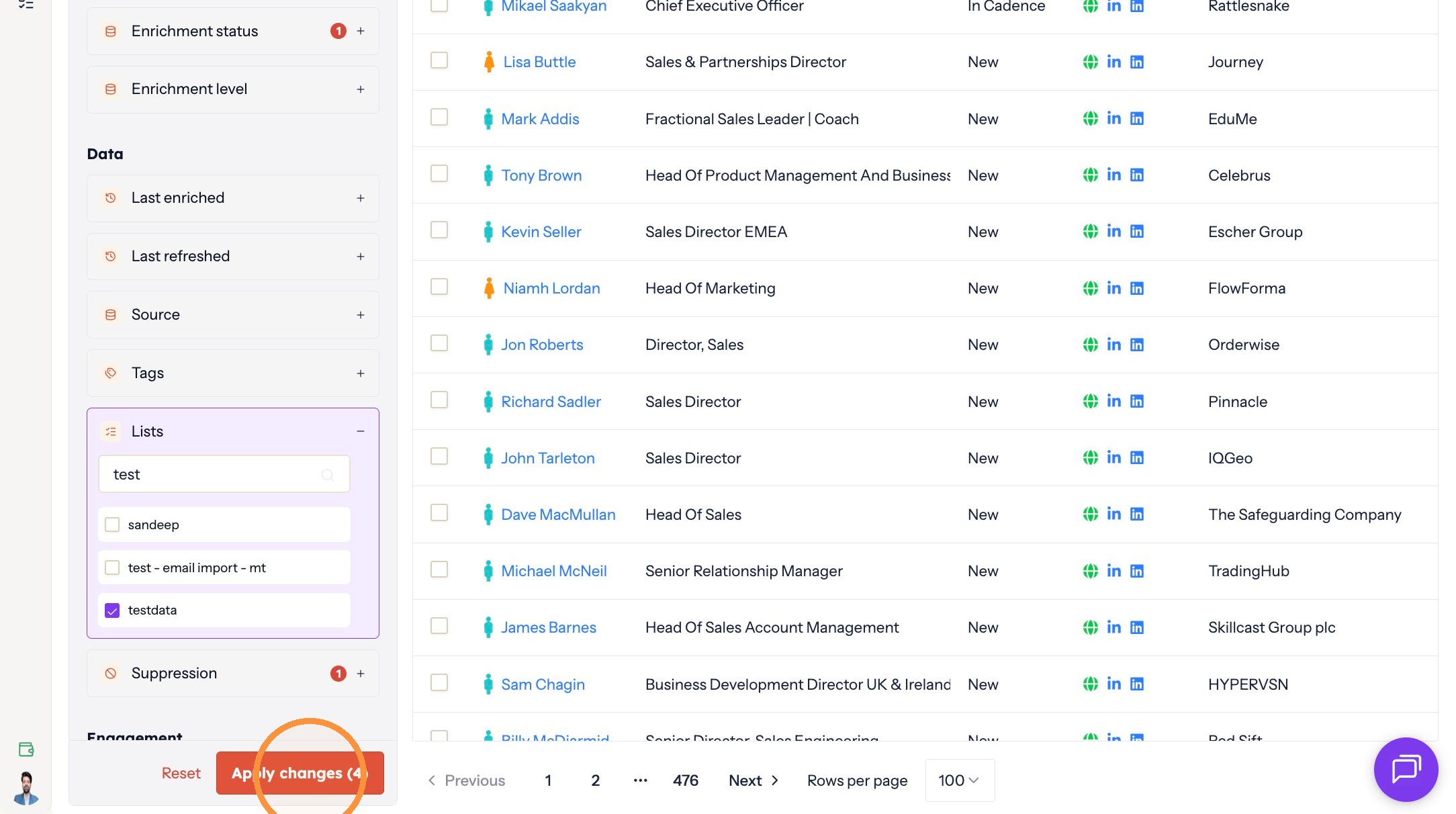Open Kevin Seller's LinkedIn 'in' icon
This screenshot has width=1456, height=814.
pyautogui.click(x=1113, y=232)
